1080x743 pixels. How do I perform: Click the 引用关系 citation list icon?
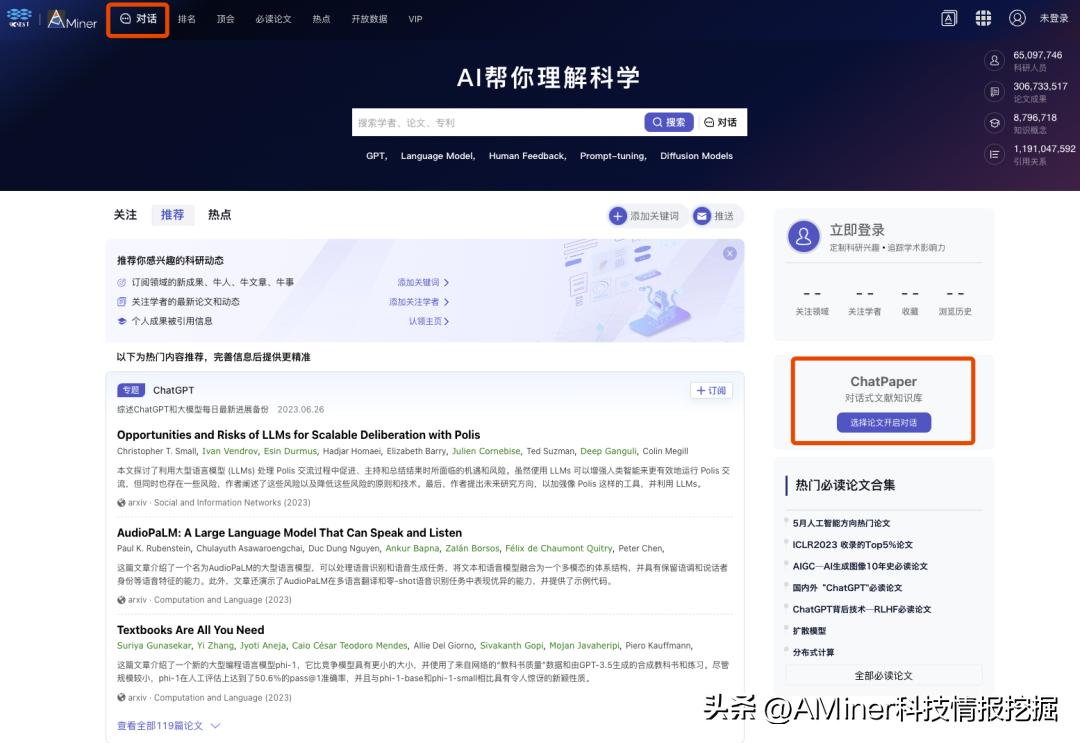point(993,154)
